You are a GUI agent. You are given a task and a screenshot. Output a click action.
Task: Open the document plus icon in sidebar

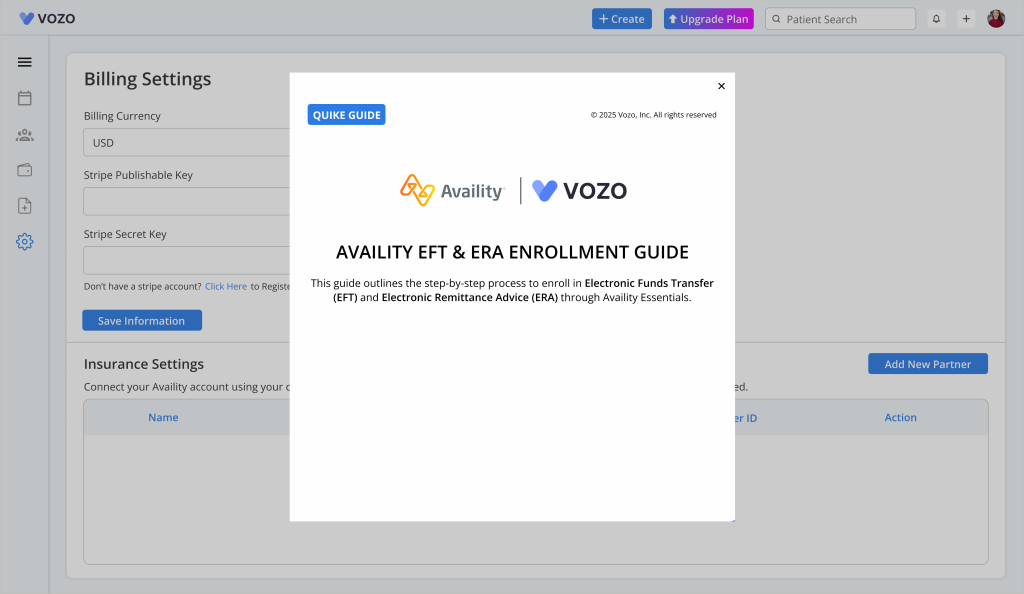tap(25, 206)
